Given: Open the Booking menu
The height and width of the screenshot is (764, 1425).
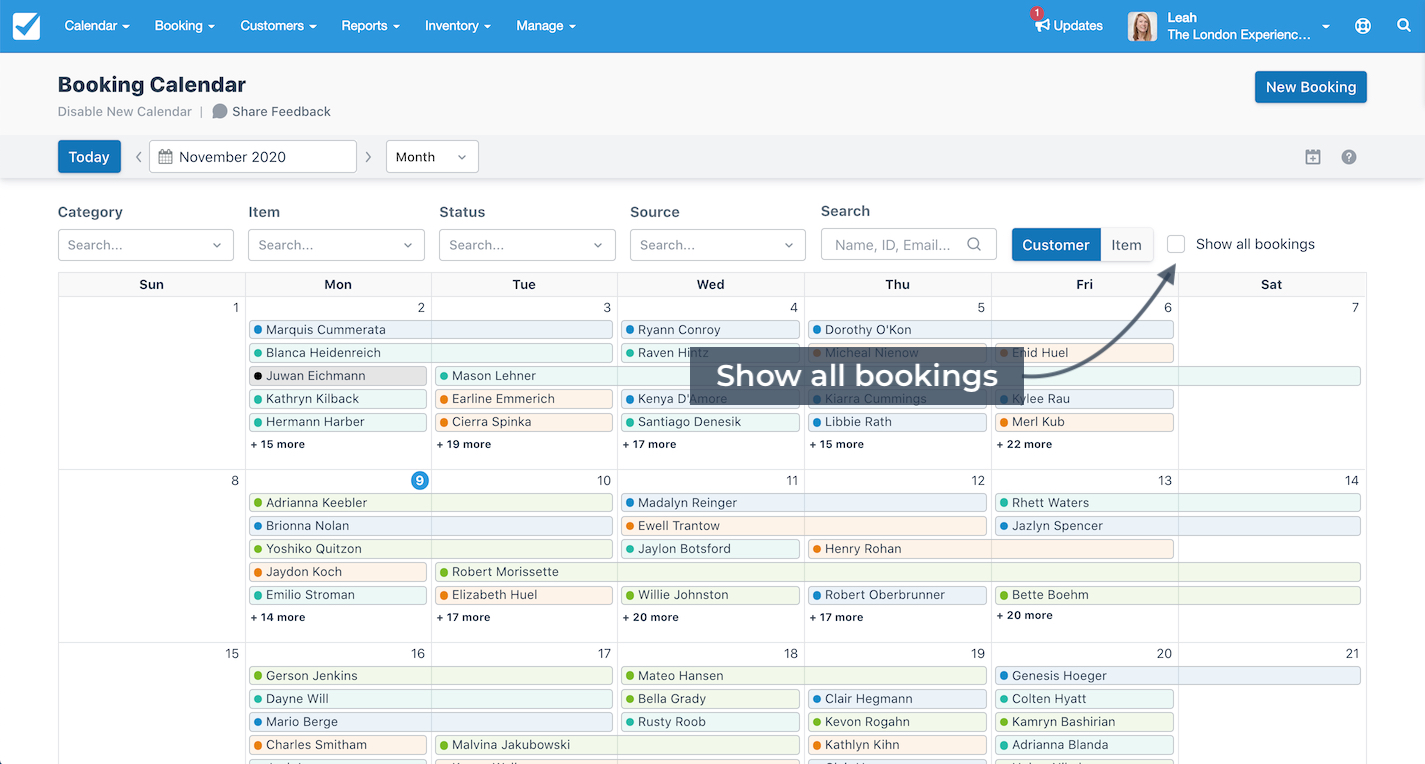Looking at the screenshot, I should pos(185,26).
